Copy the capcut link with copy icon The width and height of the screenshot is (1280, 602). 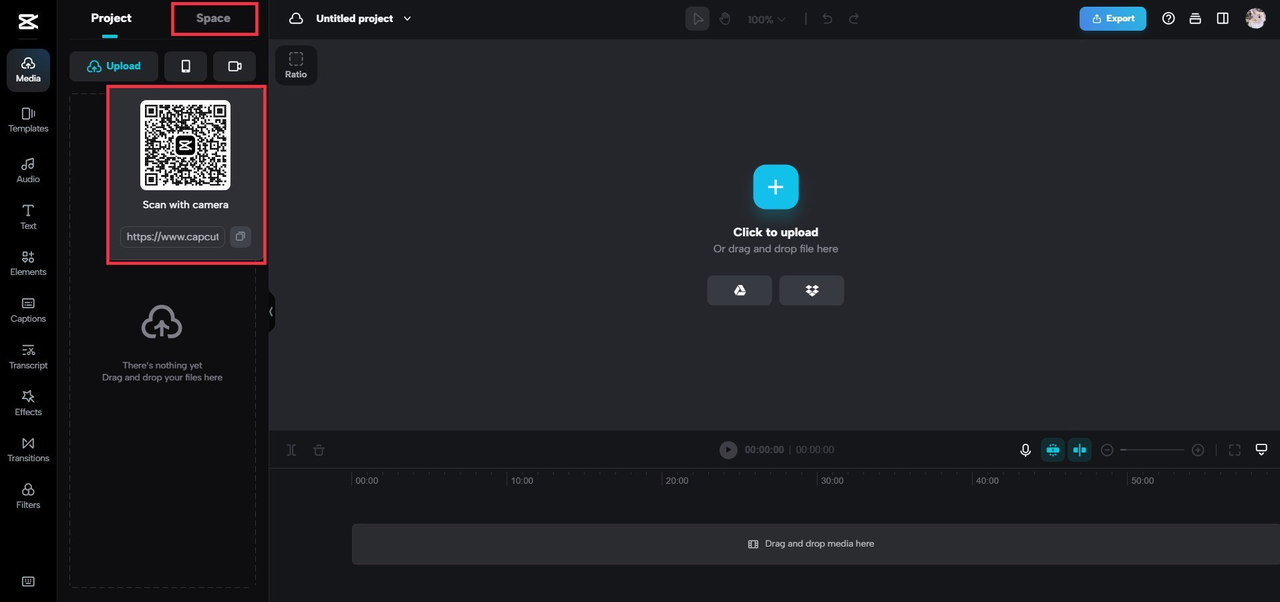tap(240, 237)
